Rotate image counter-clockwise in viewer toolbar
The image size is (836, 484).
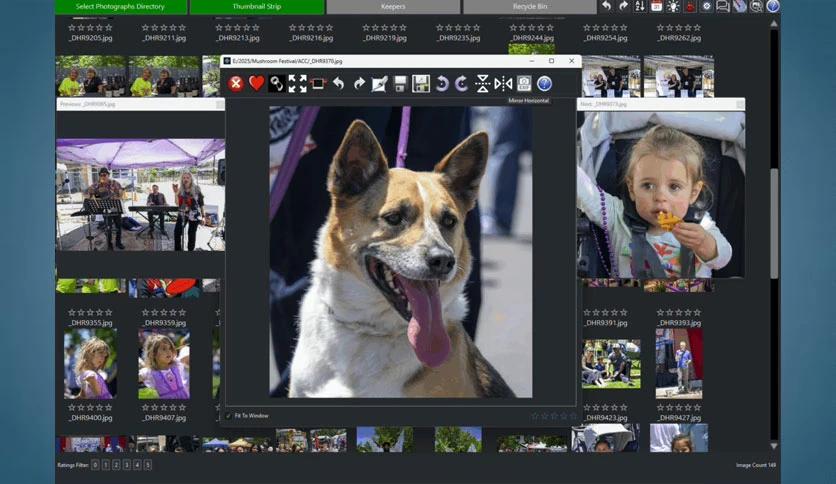[441, 84]
